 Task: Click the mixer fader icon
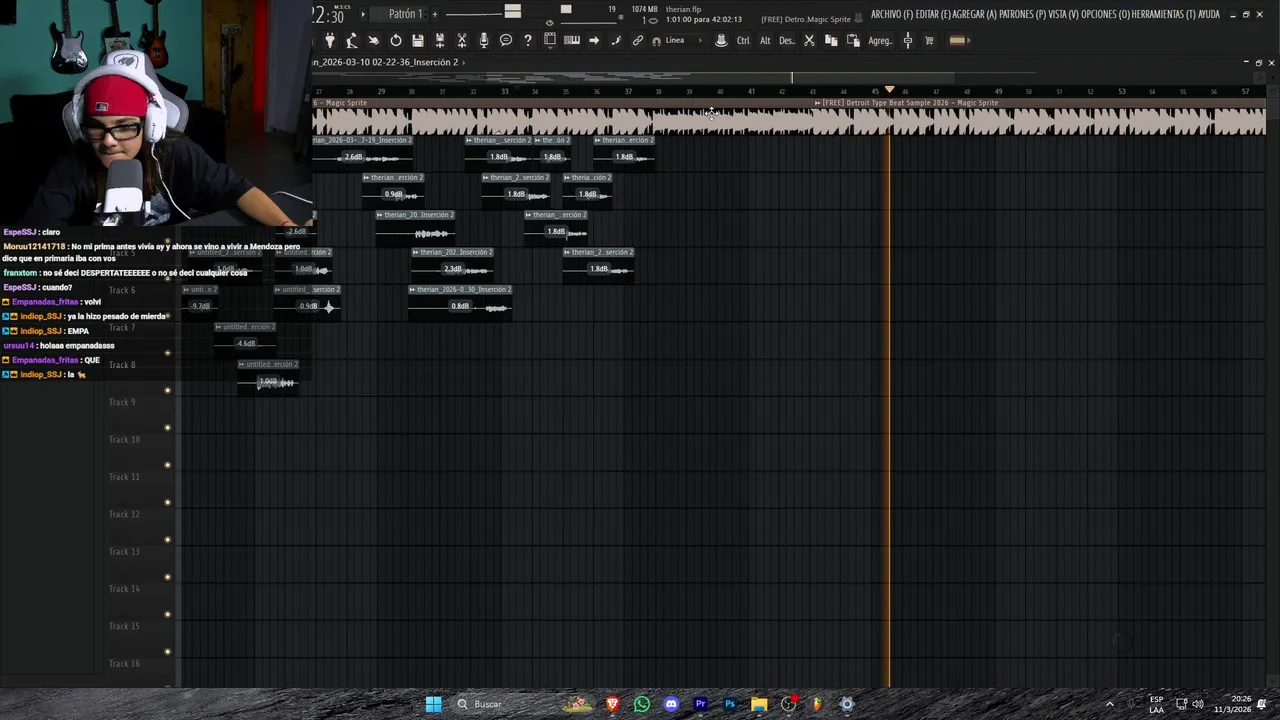[x=908, y=40]
